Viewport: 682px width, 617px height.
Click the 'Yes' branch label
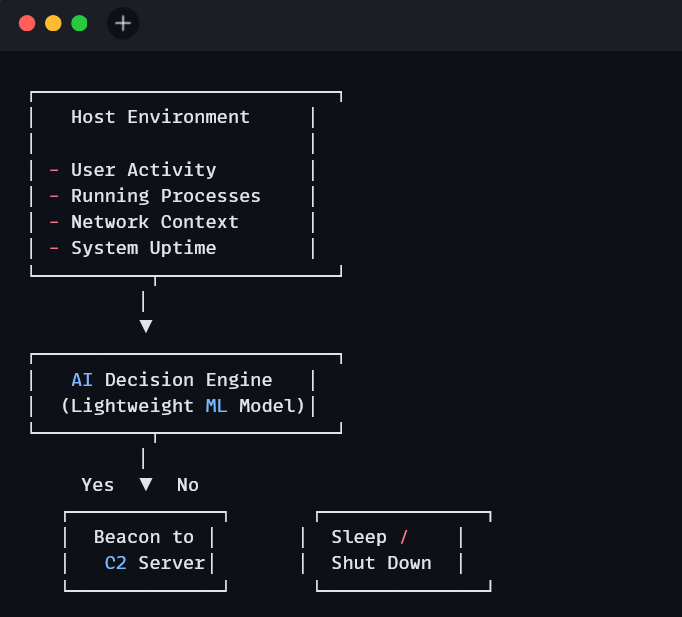(x=97, y=485)
